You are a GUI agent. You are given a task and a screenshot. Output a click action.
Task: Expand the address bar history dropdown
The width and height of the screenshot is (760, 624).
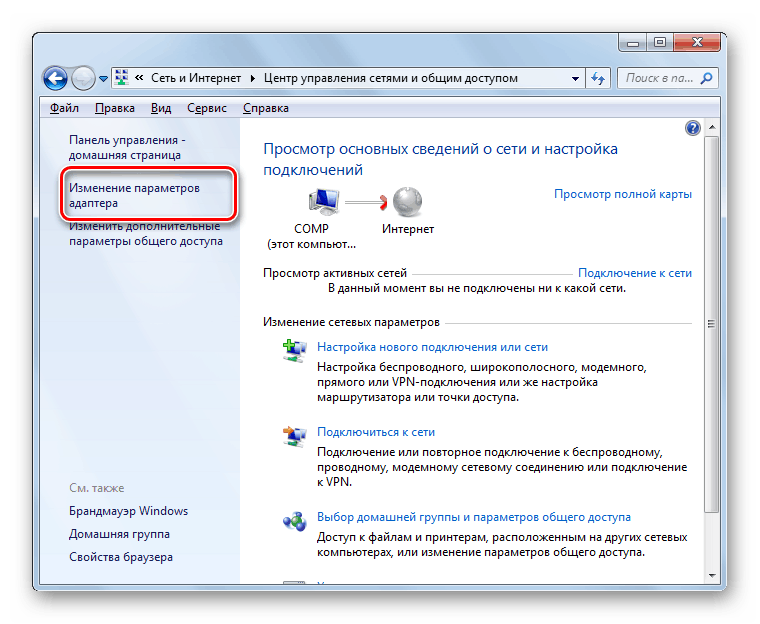575,78
